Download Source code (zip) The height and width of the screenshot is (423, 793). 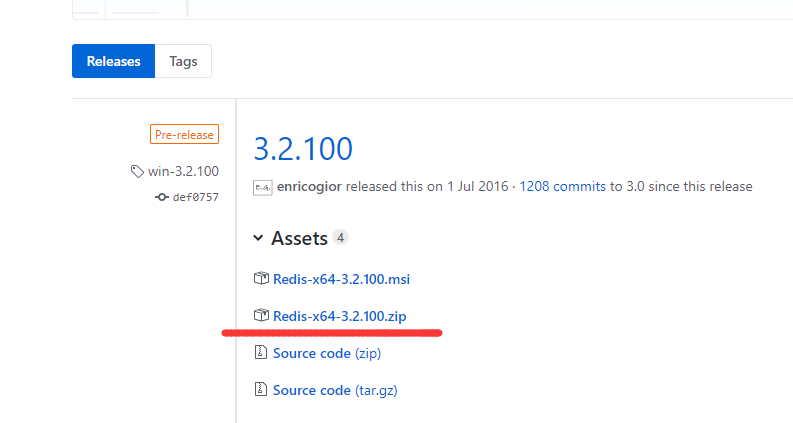(x=327, y=353)
